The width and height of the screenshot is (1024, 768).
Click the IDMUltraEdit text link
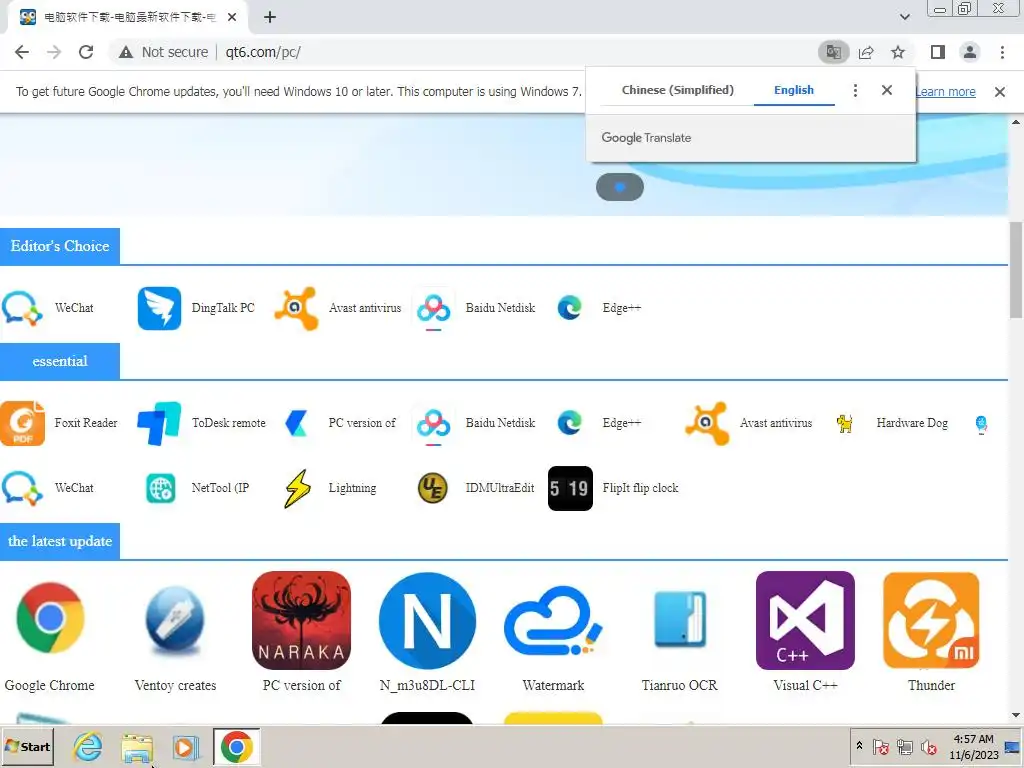click(x=500, y=488)
